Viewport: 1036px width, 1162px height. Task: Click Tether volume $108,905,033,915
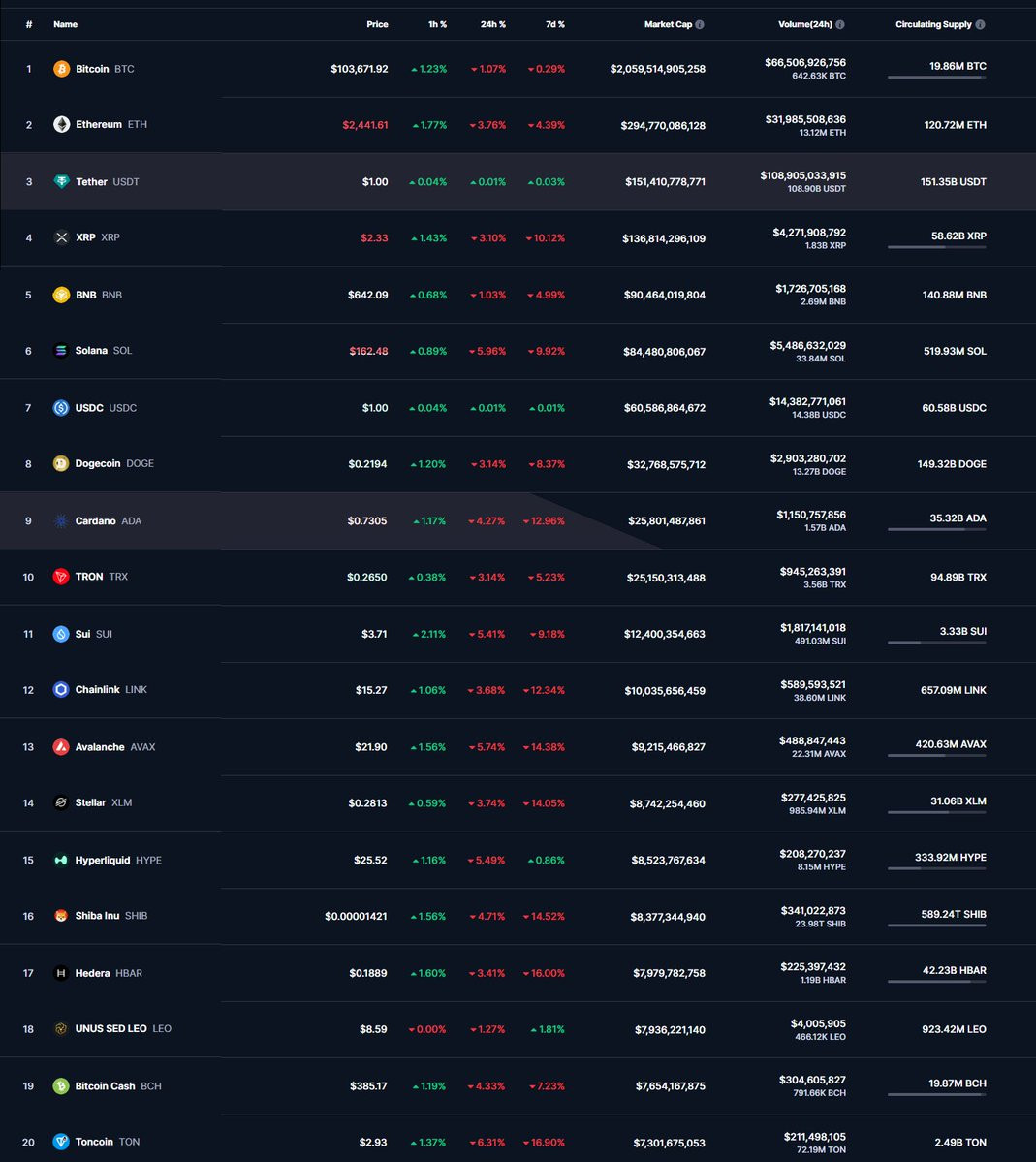tap(802, 175)
